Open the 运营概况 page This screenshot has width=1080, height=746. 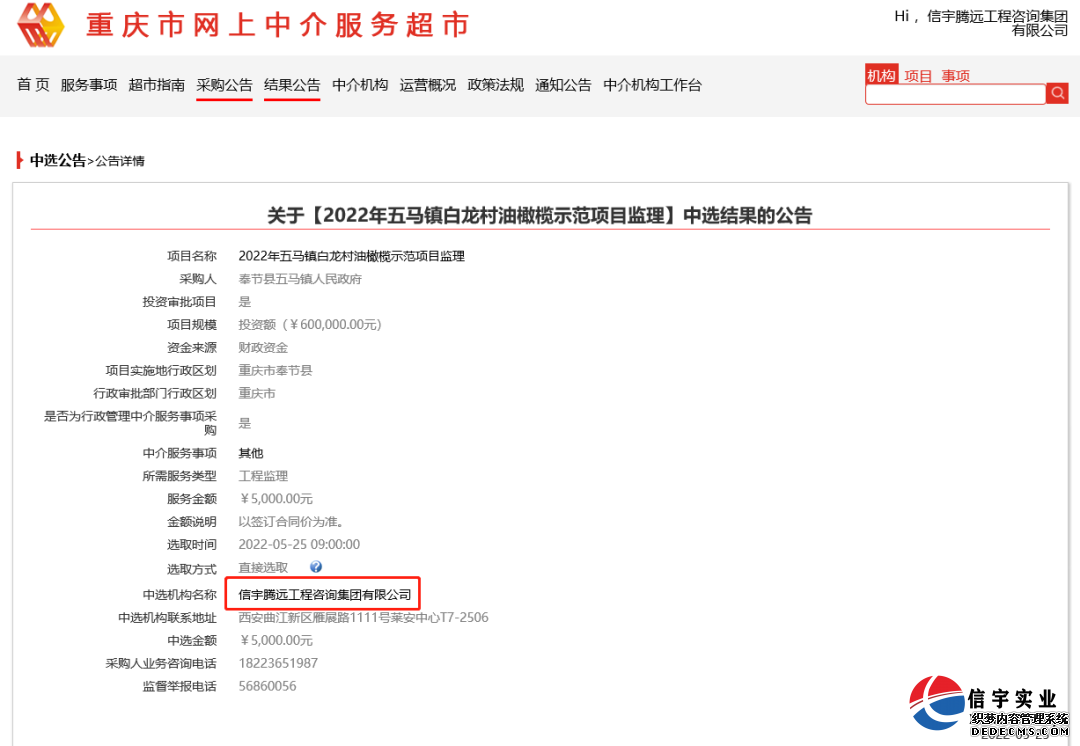[427, 85]
